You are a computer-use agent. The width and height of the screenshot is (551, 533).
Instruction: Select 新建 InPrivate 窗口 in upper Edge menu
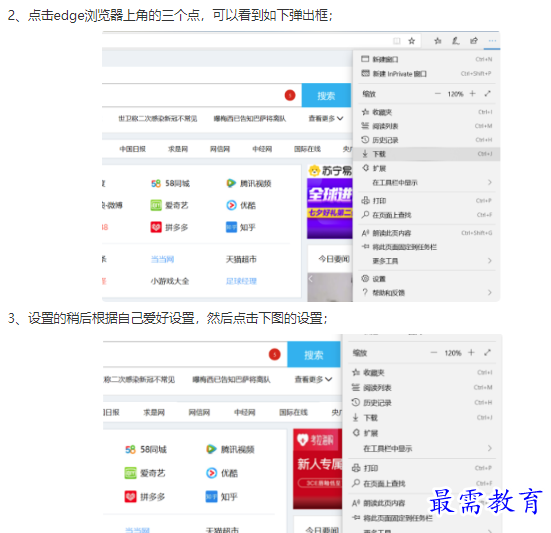coord(427,73)
